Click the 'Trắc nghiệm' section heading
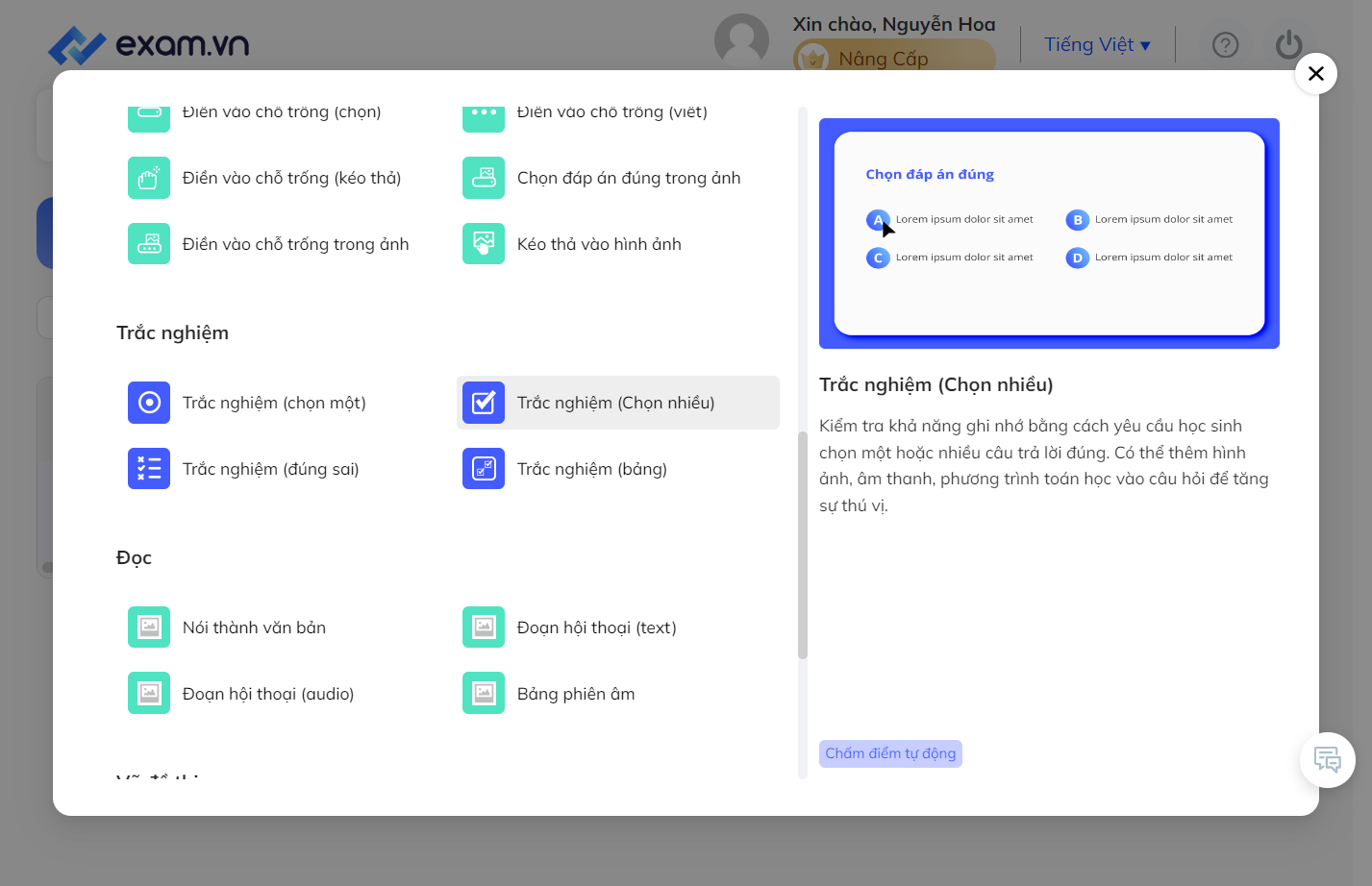1372x886 pixels. point(173,332)
